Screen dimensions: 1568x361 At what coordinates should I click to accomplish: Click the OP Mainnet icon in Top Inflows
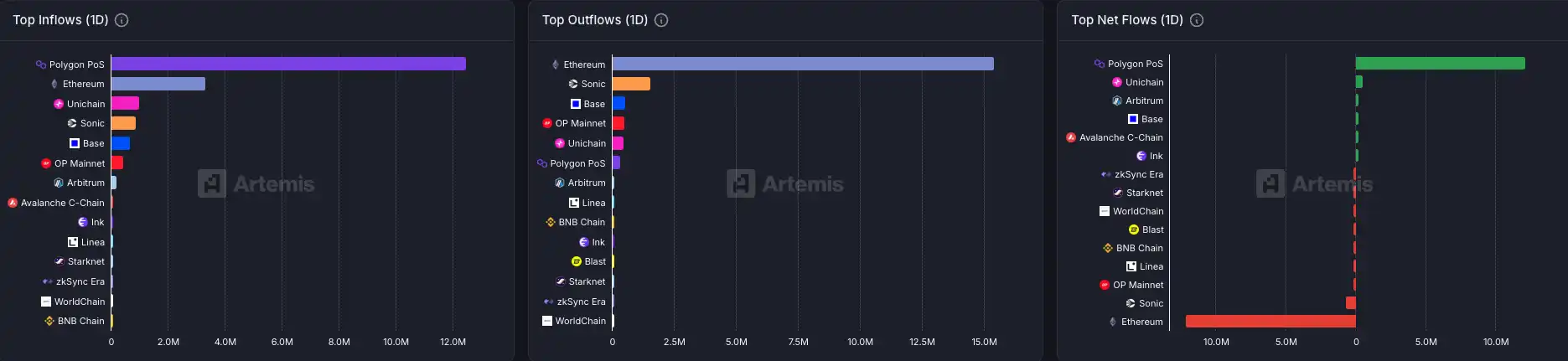click(46, 163)
